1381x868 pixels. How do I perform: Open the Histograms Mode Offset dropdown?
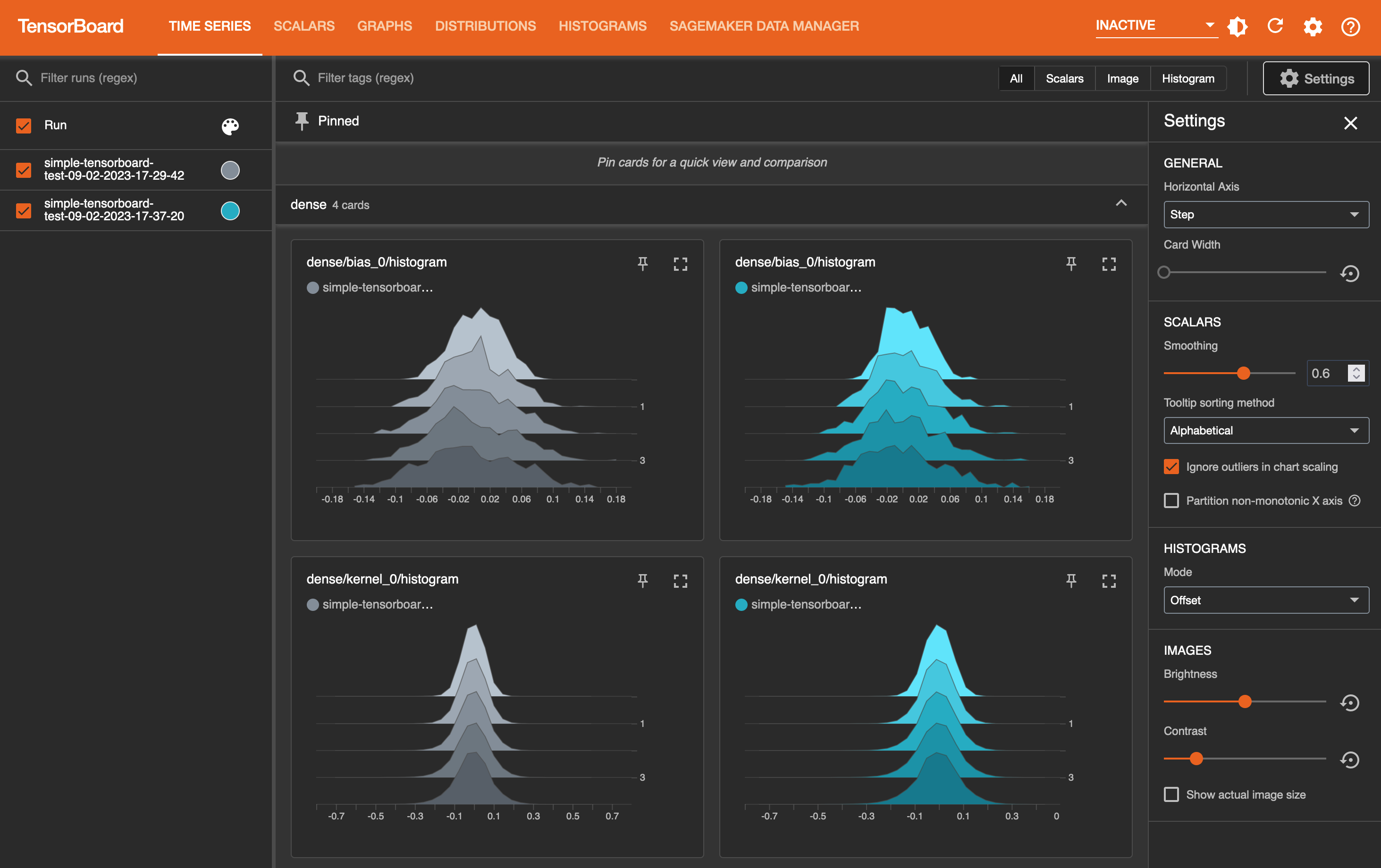click(x=1264, y=599)
